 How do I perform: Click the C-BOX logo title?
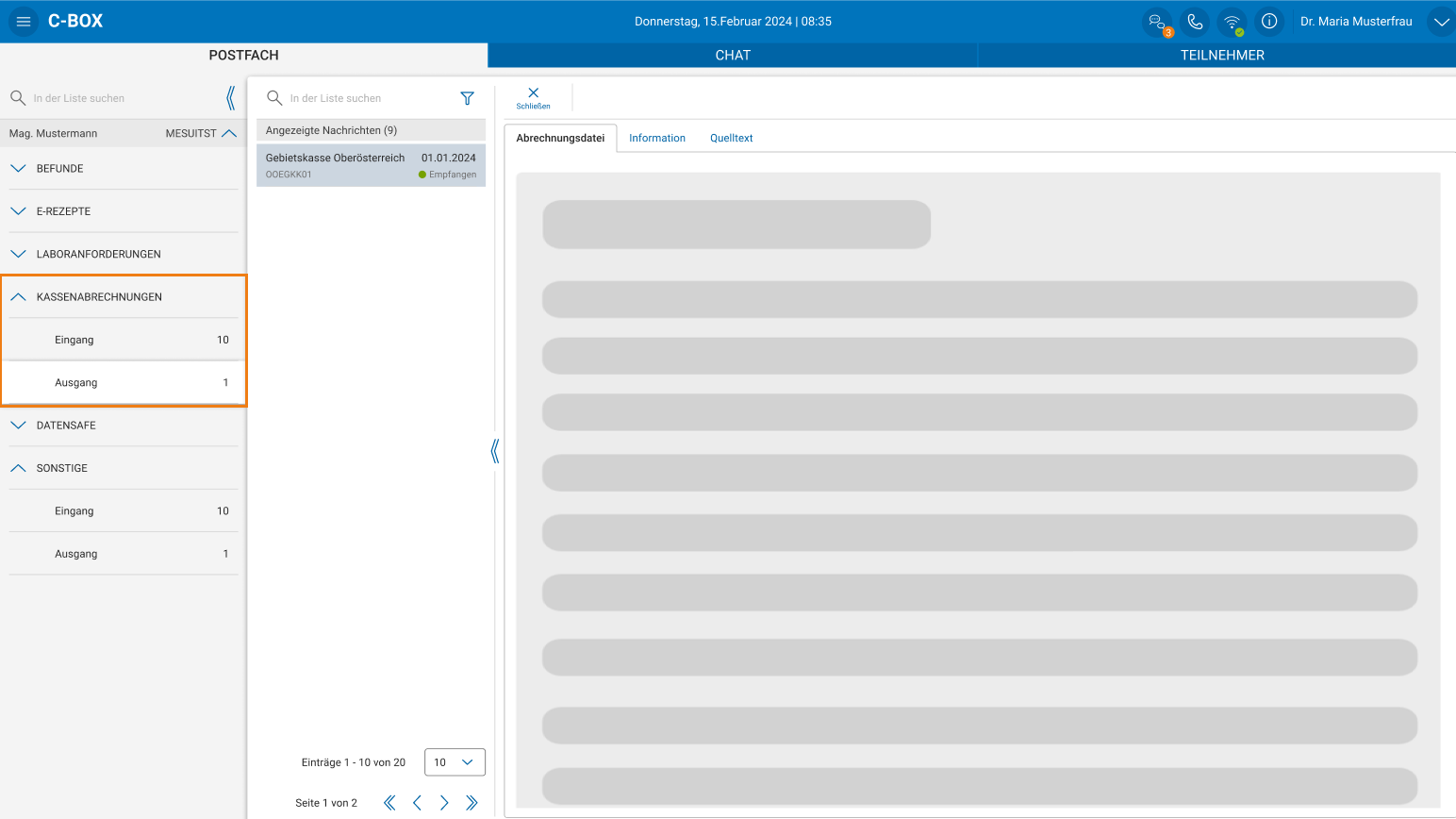[x=75, y=21]
